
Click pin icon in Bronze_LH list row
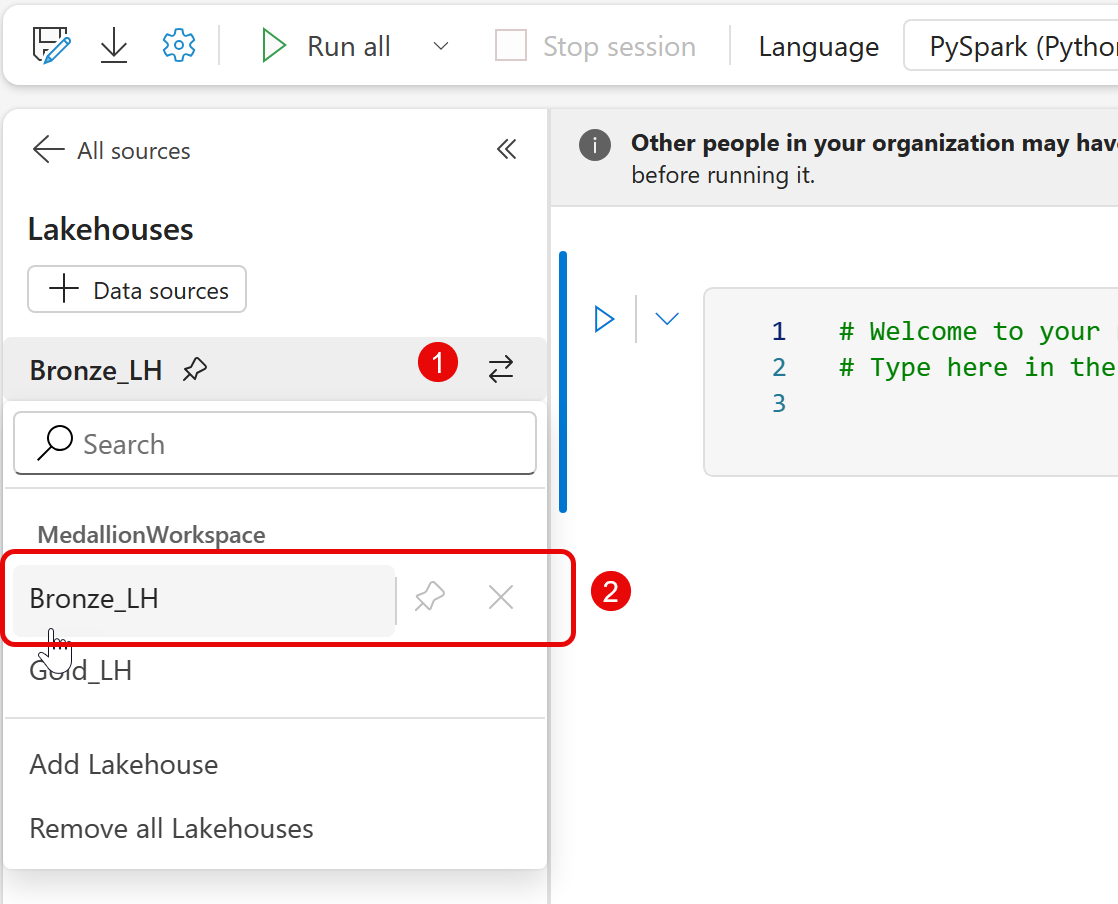(430, 598)
